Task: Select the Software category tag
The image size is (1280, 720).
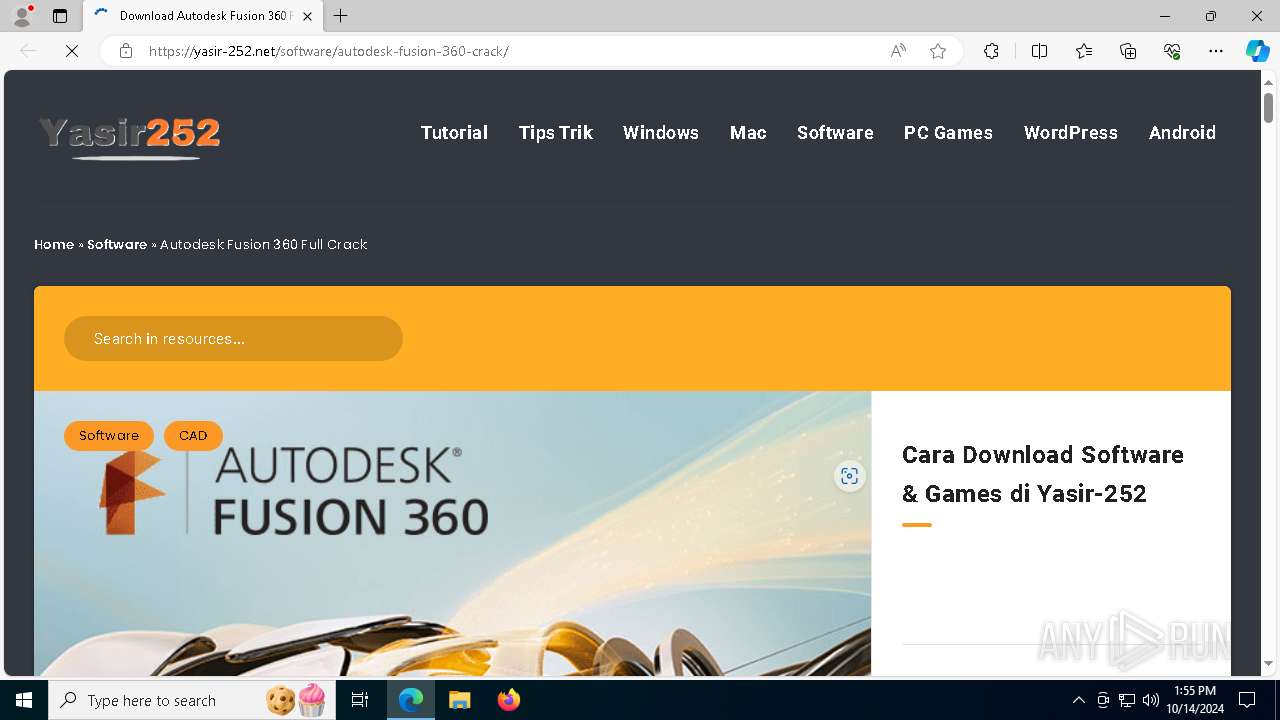Action: (109, 436)
